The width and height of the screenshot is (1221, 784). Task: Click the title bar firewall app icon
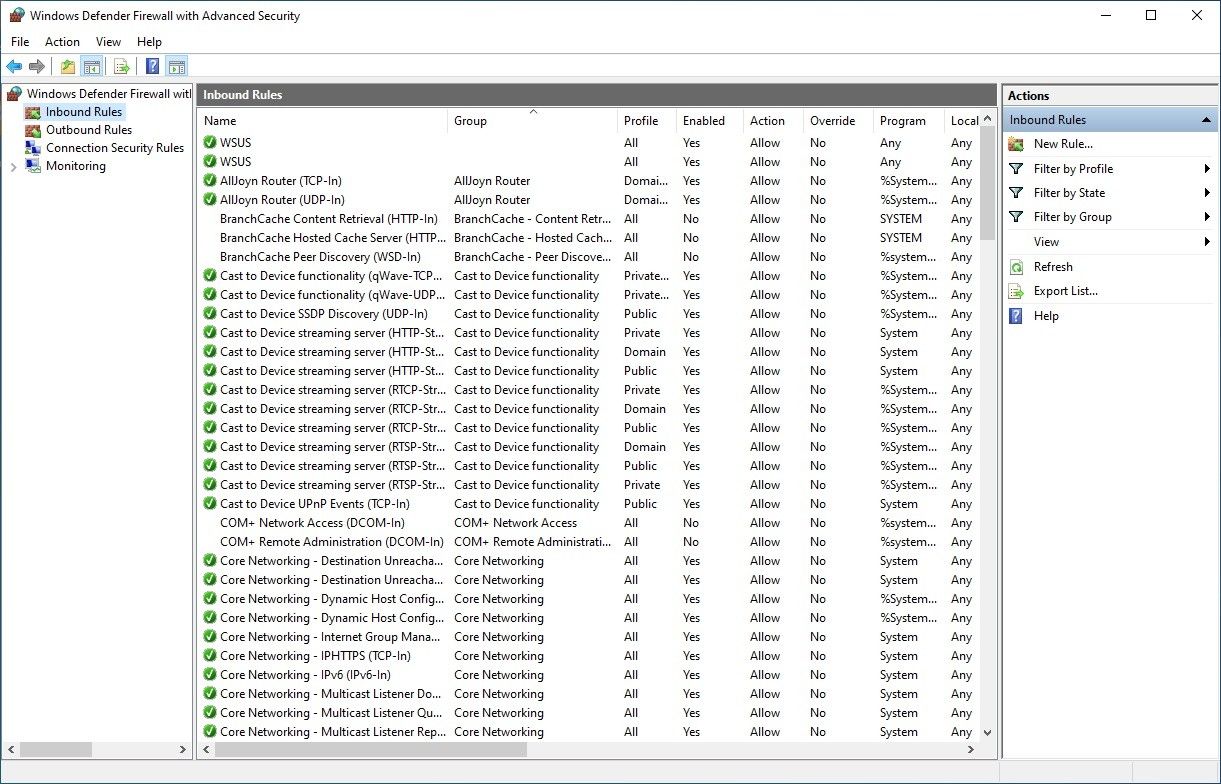(16, 16)
